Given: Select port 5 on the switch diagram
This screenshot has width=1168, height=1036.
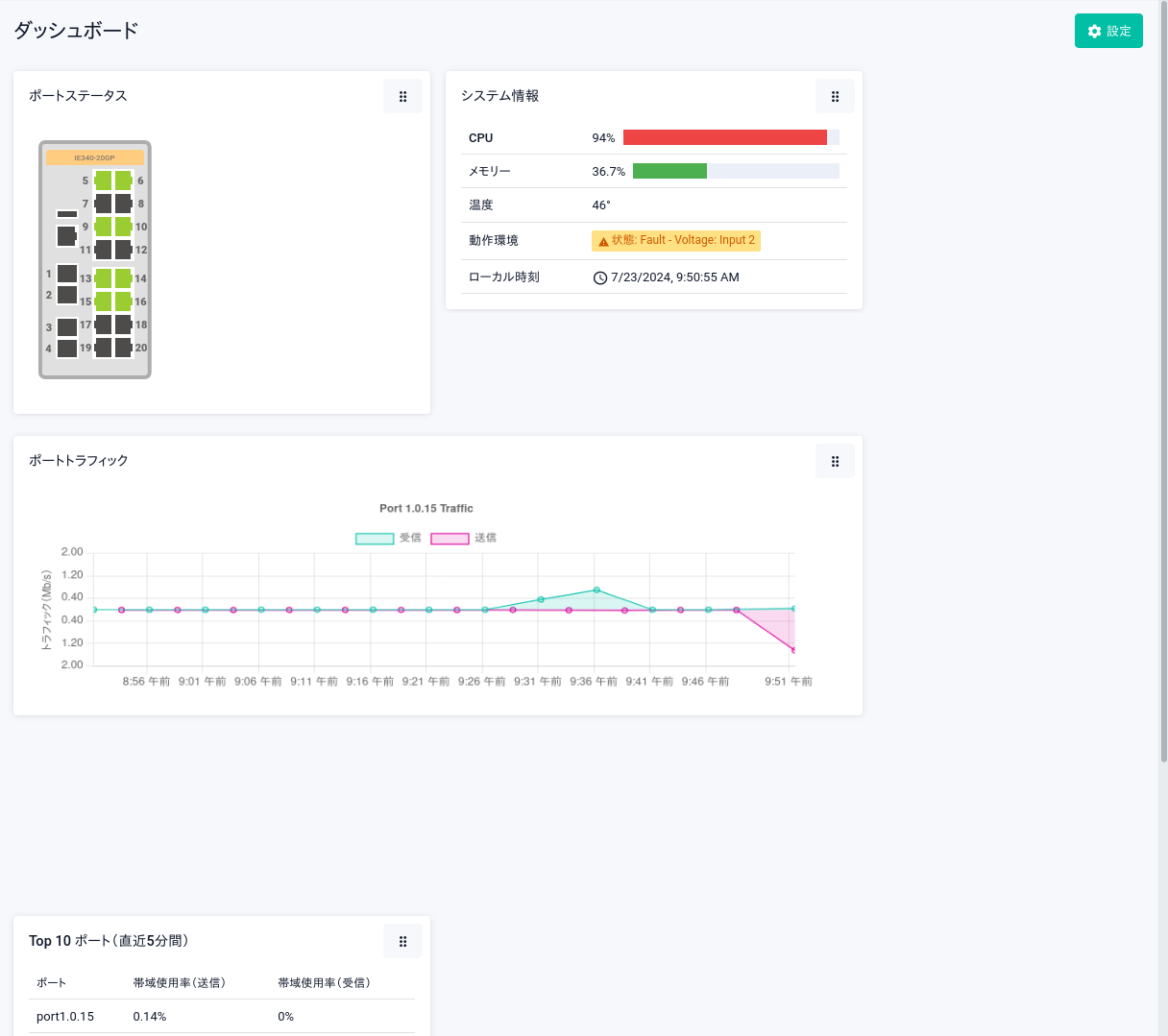Looking at the screenshot, I should click(103, 181).
